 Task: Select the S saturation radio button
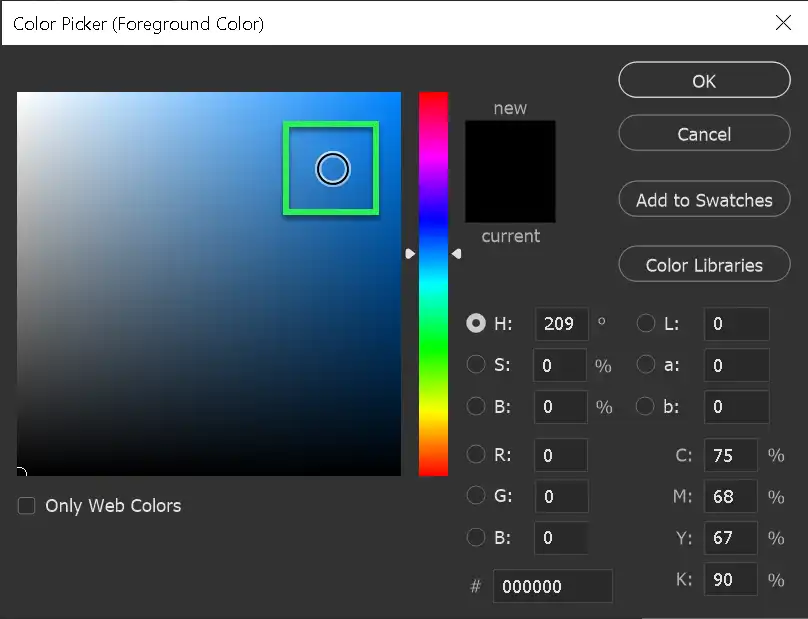pos(476,364)
